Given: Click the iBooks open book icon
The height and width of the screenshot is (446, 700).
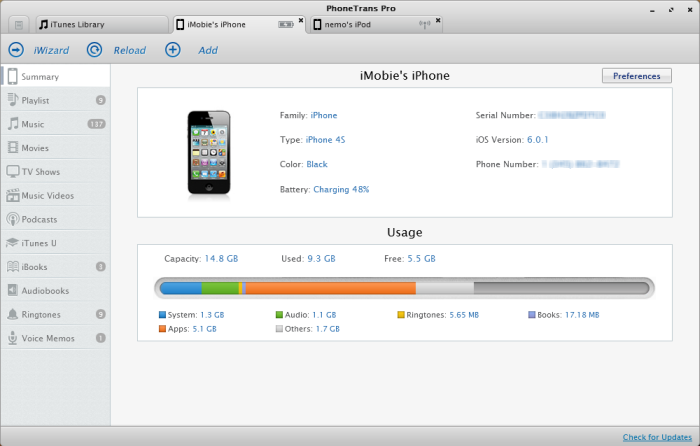Looking at the screenshot, I should pos(13,267).
